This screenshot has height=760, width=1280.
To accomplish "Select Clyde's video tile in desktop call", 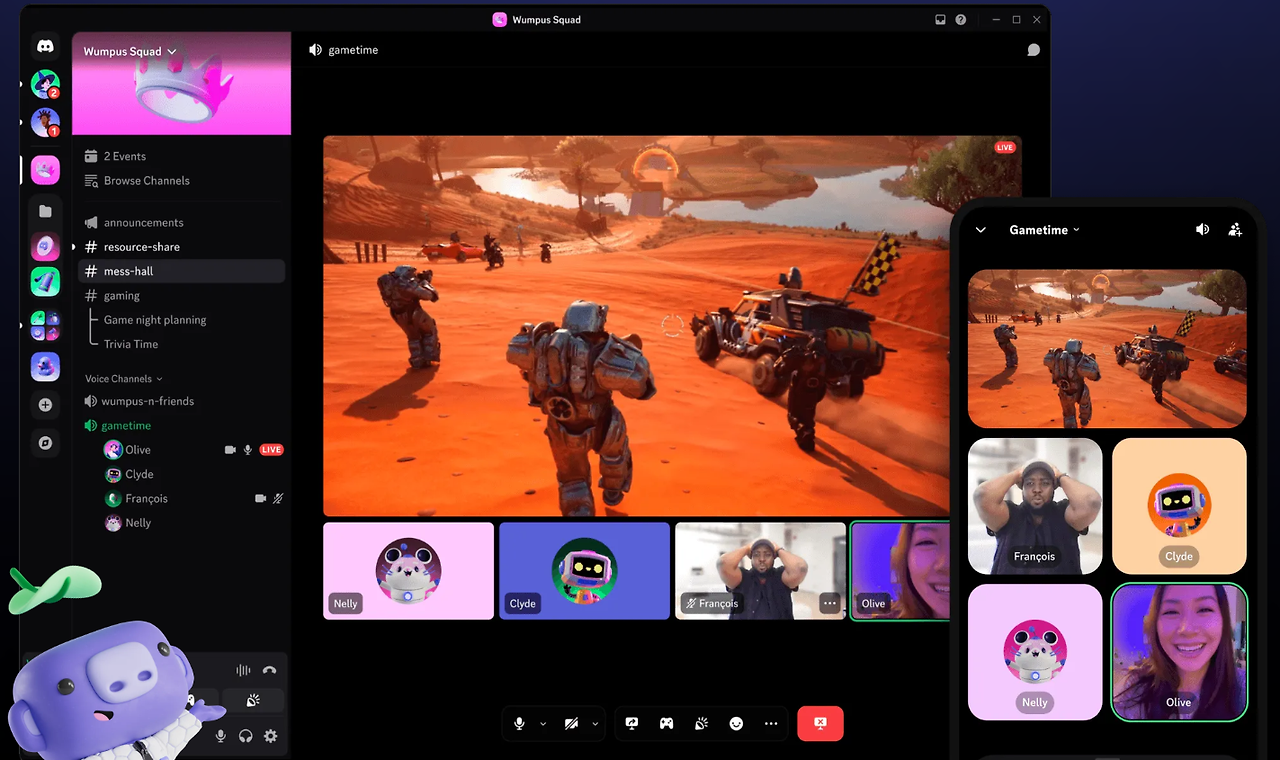I will pyautogui.click(x=584, y=571).
